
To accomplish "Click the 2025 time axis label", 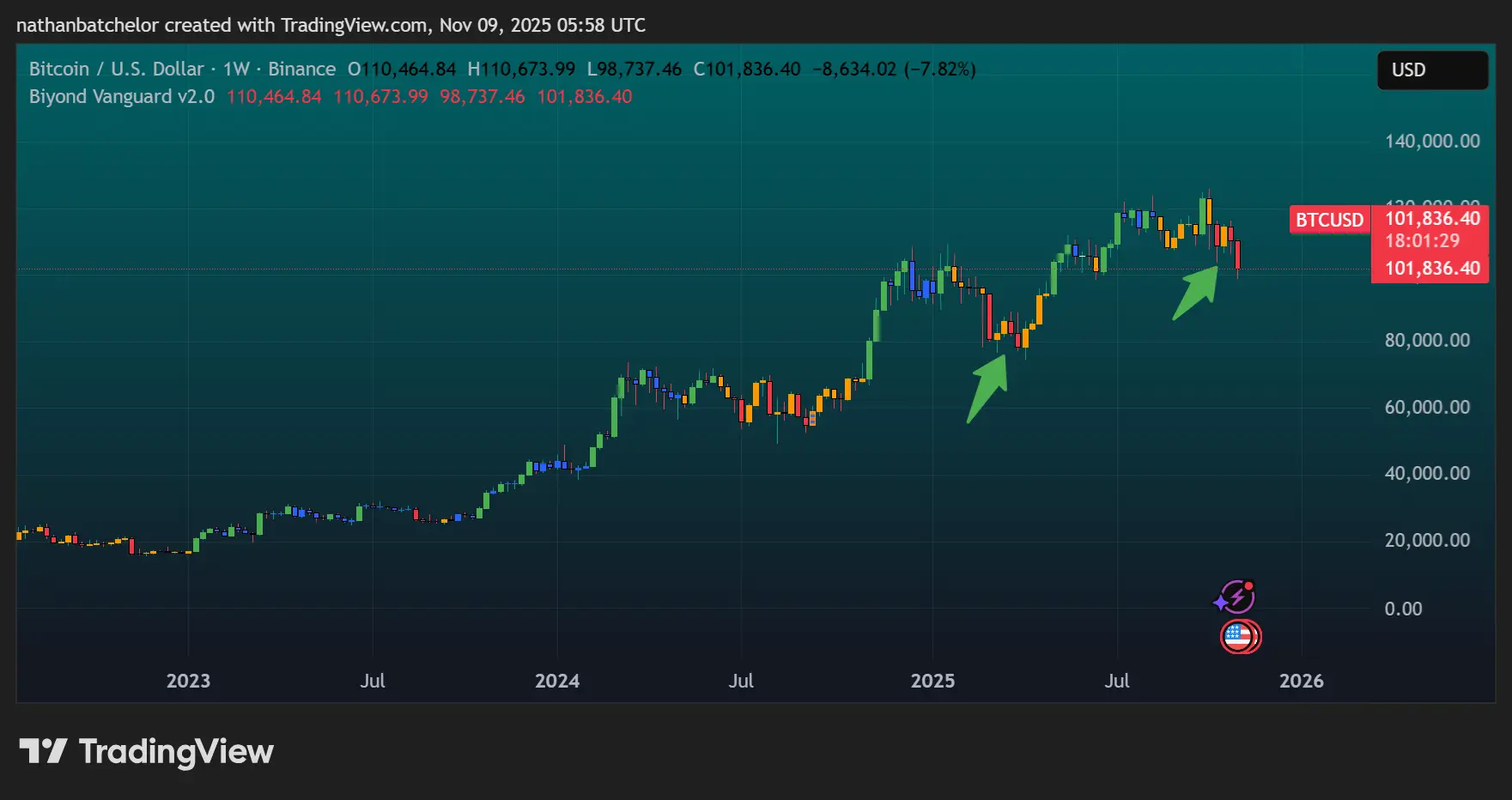I will click(932, 682).
